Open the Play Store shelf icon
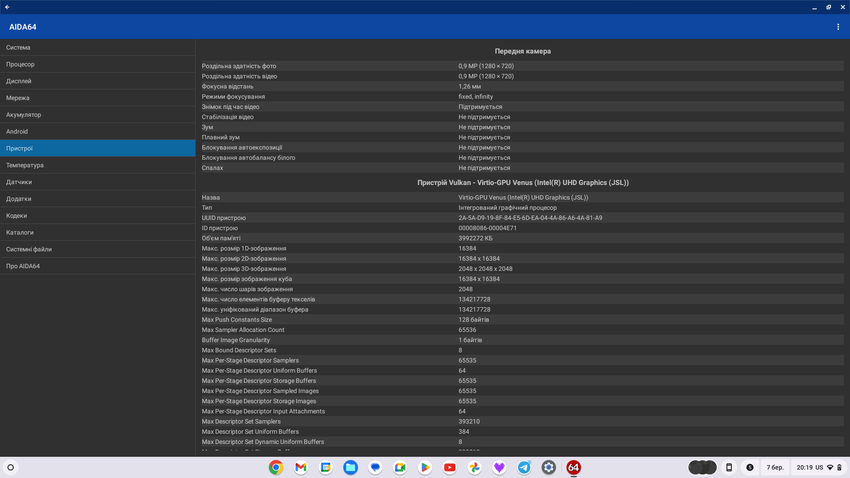The height and width of the screenshot is (478, 850). pyautogui.click(x=425, y=467)
